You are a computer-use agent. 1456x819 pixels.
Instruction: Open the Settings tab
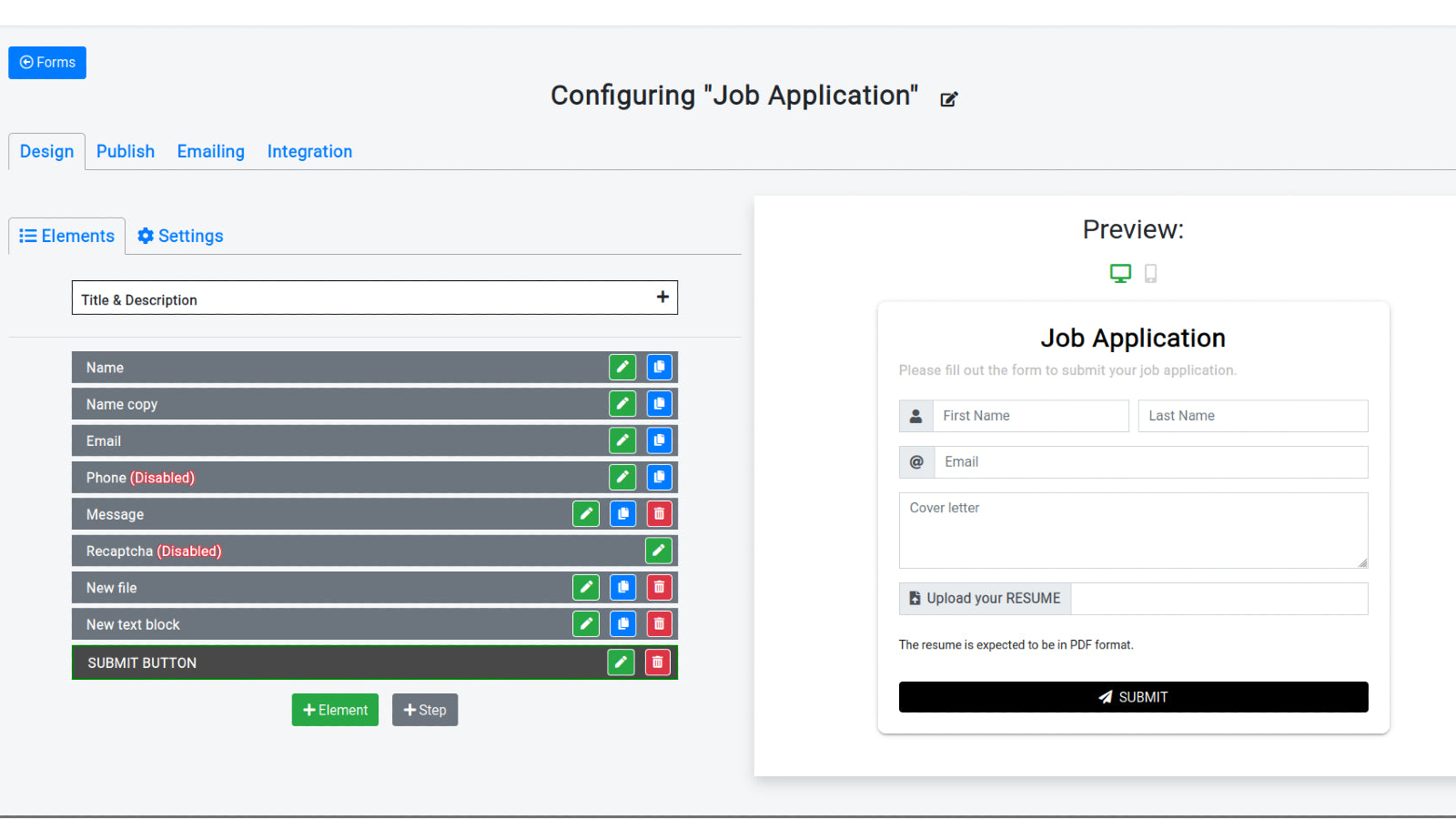pyautogui.click(x=180, y=237)
